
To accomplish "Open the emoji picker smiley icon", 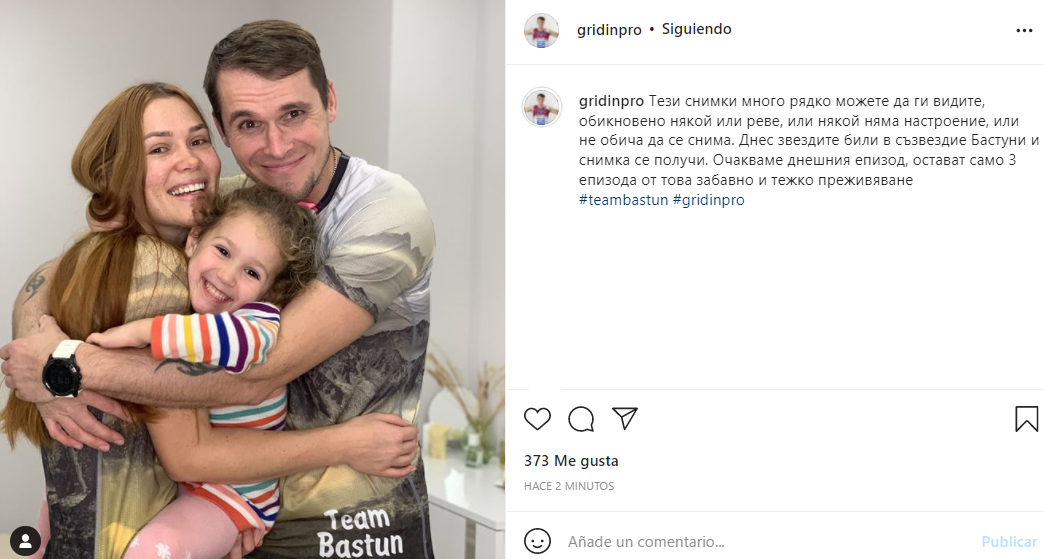I will pyautogui.click(x=537, y=541).
